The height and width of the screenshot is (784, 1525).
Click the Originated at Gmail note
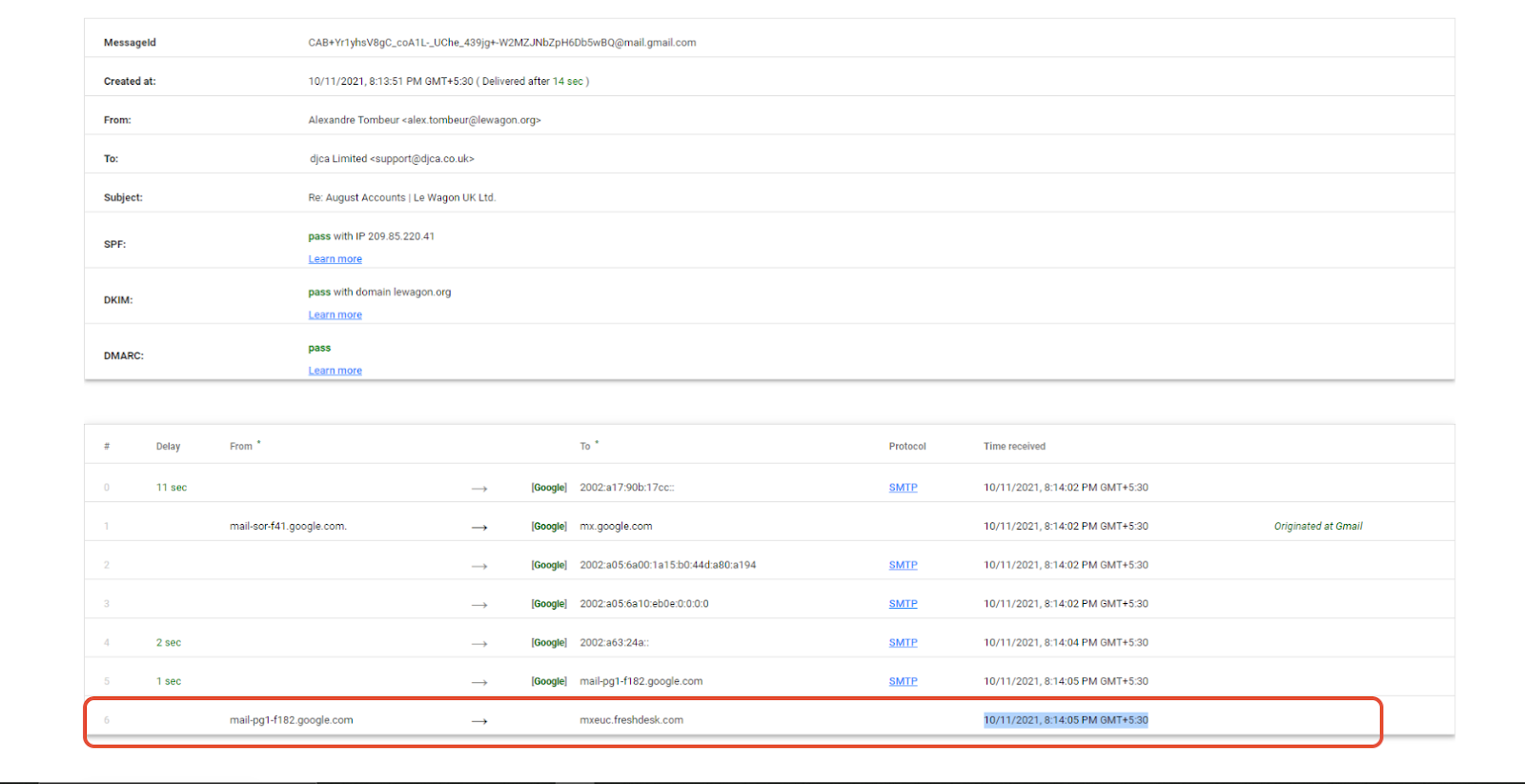(1318, 527)
